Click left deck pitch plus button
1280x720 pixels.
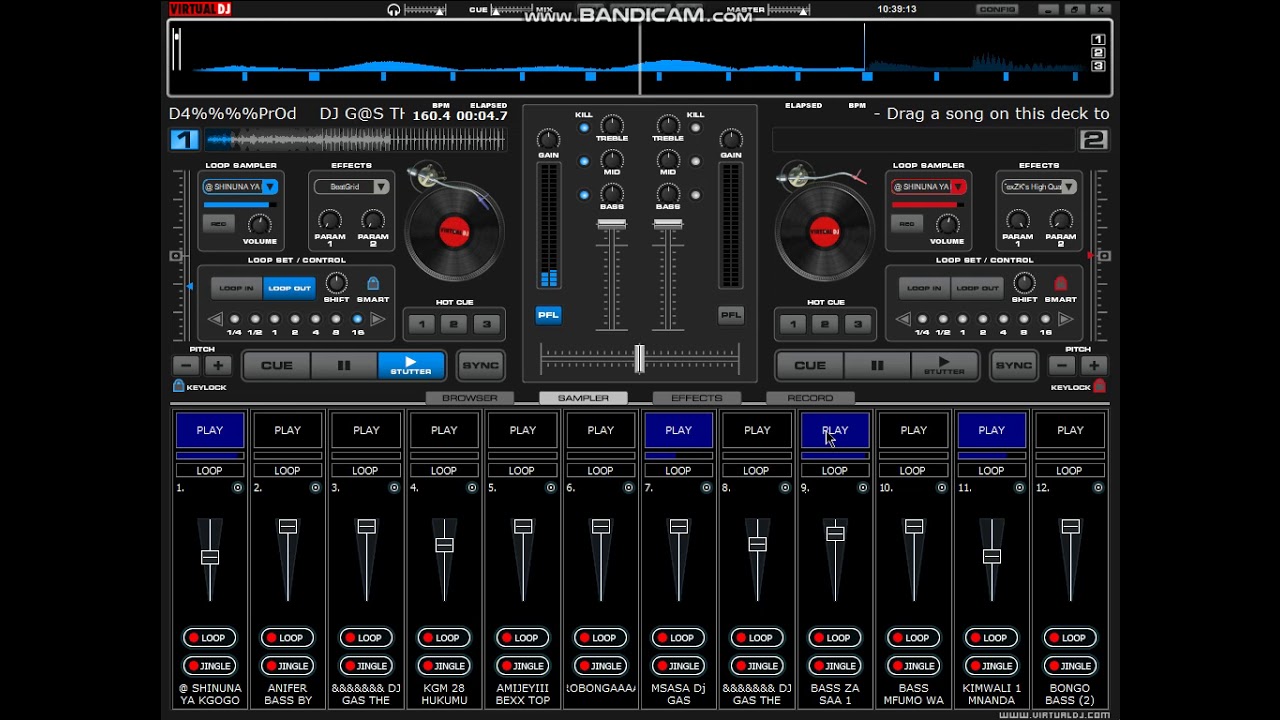[x=217, y=365]
